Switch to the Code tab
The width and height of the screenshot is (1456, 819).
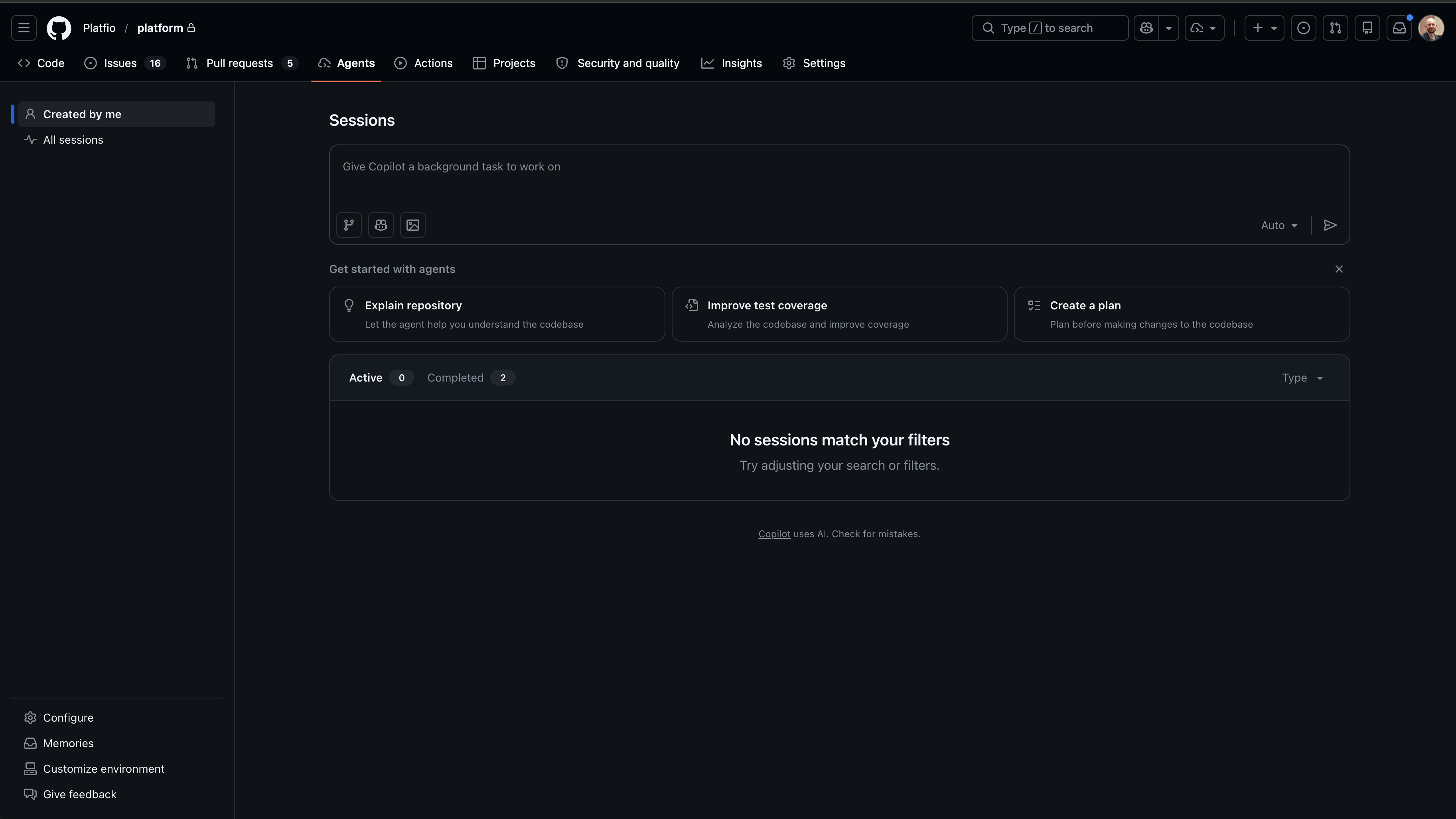pos(41,63)
